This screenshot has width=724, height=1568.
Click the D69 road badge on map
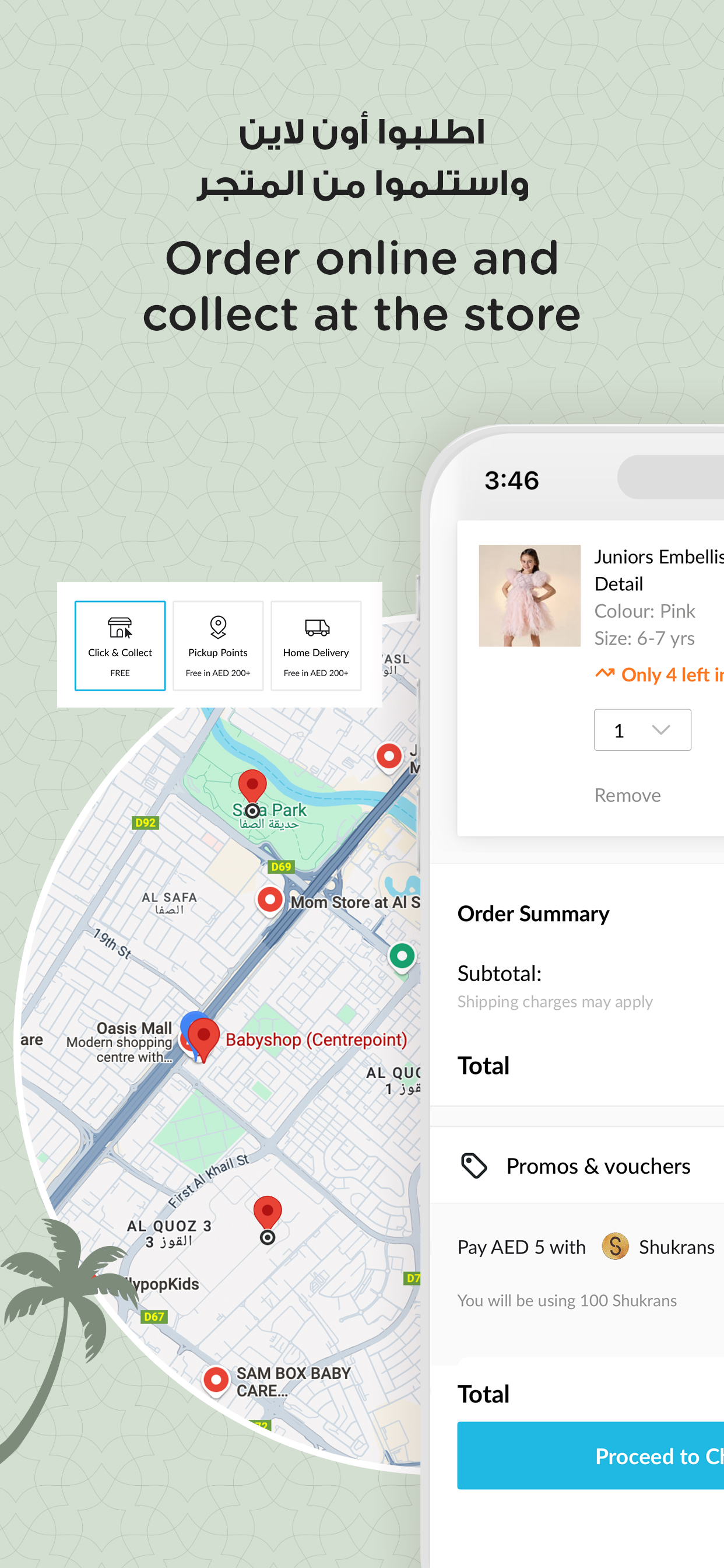click(281, 866)
